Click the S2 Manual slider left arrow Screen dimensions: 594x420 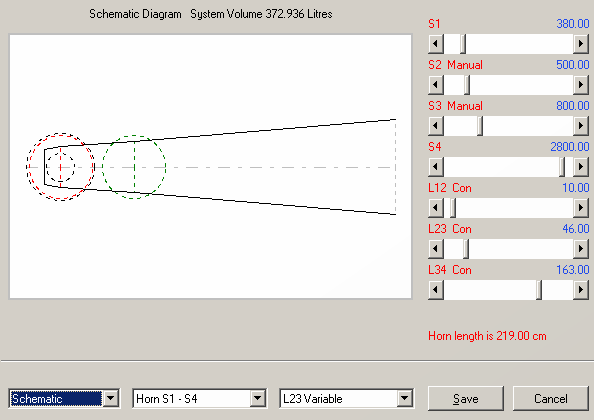coord(436,85)
